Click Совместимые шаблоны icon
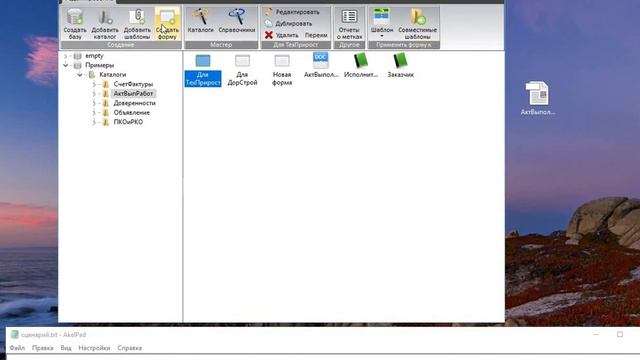 click(x=418, y=24)
